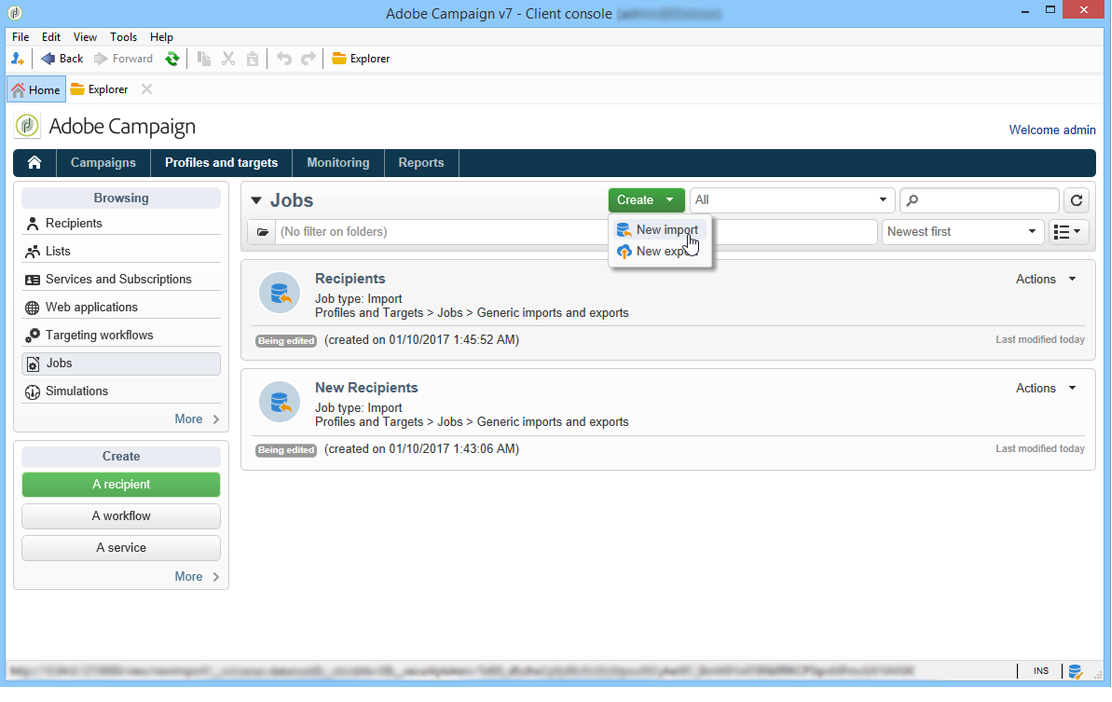Open Services and Subscriptions

tap(121, 279)
